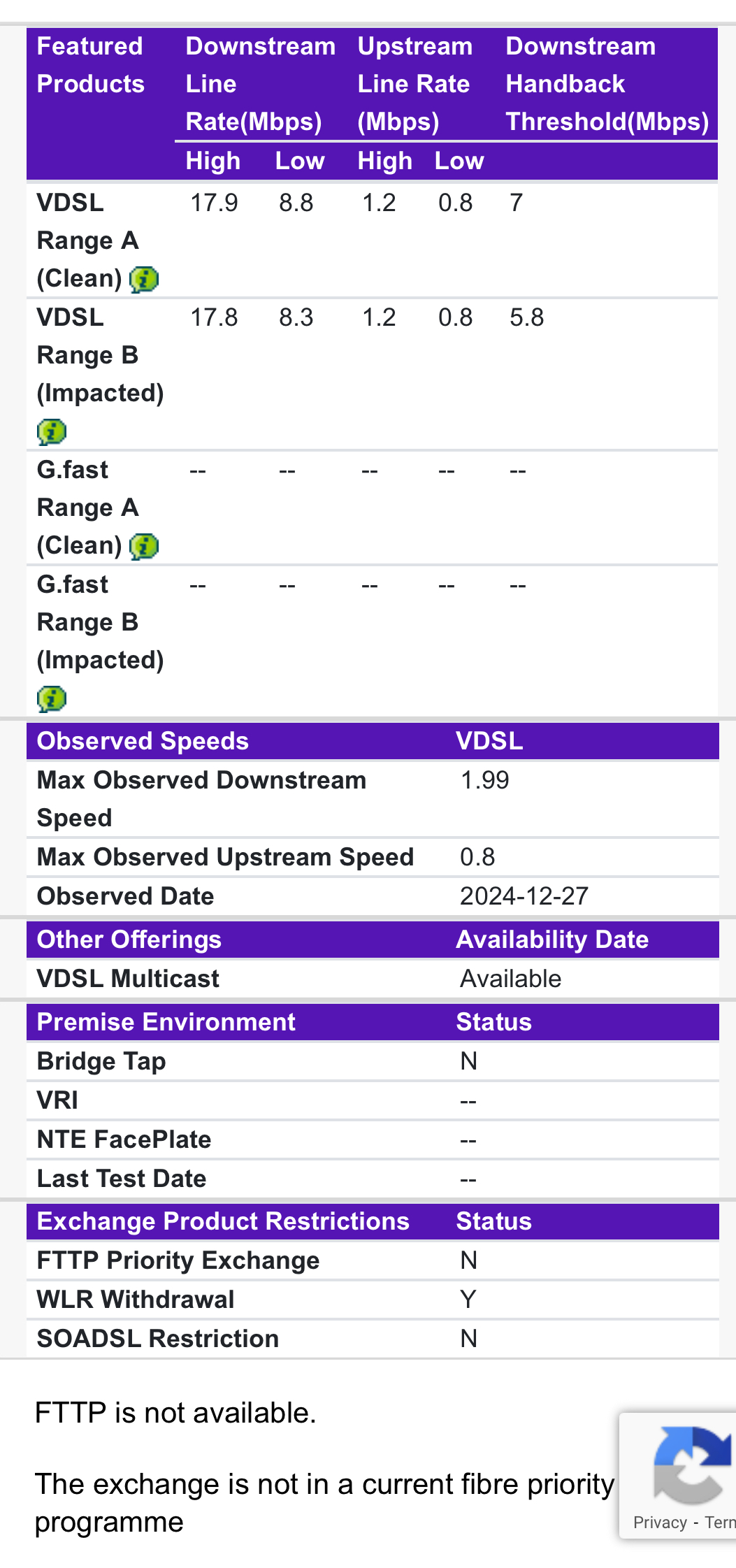The height and width of the screenshot is (1568, 736).
Task: Click the Premise Environment section header
Action: click(x=166, y=1022)
